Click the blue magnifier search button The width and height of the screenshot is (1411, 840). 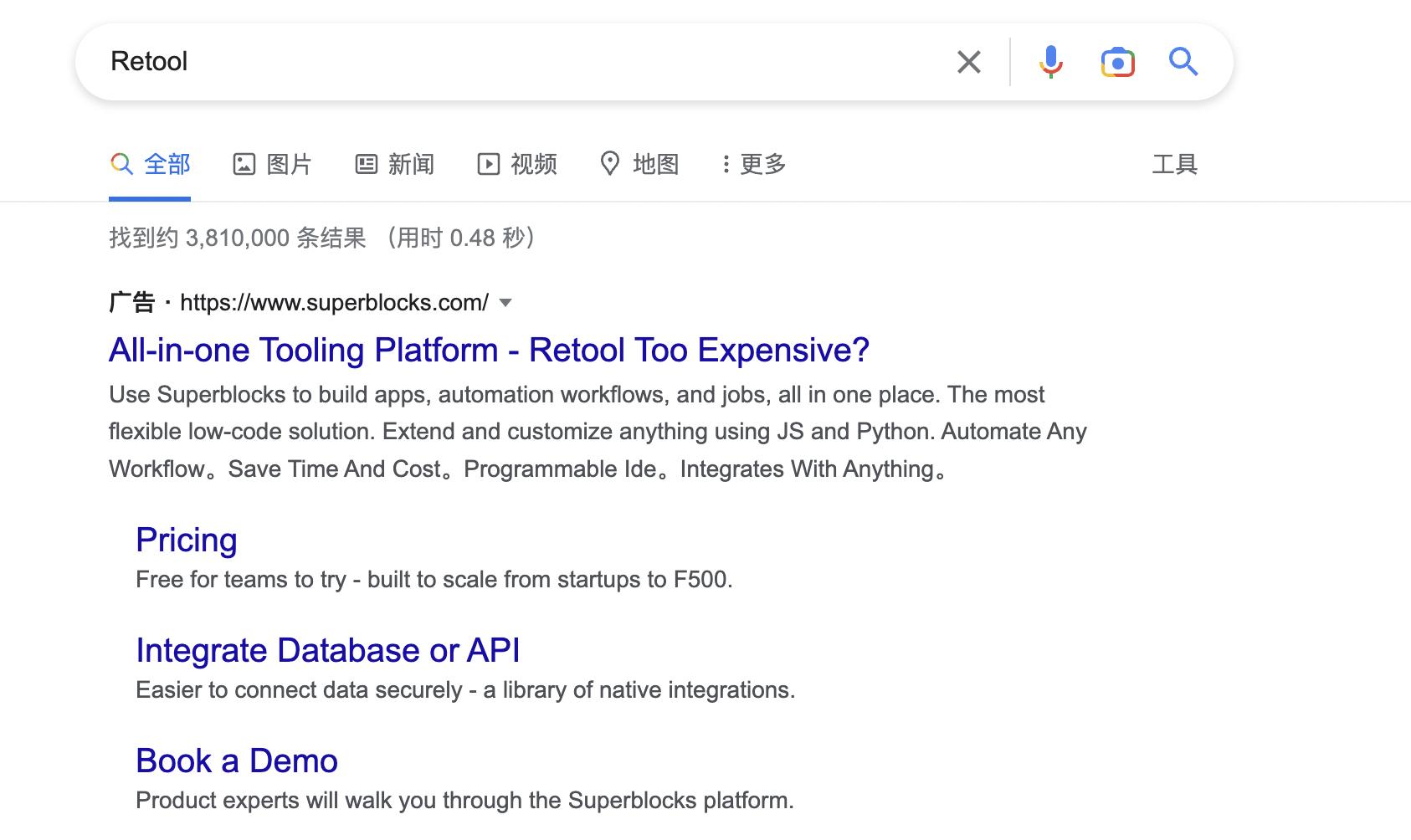click(x=1183, y=62)
